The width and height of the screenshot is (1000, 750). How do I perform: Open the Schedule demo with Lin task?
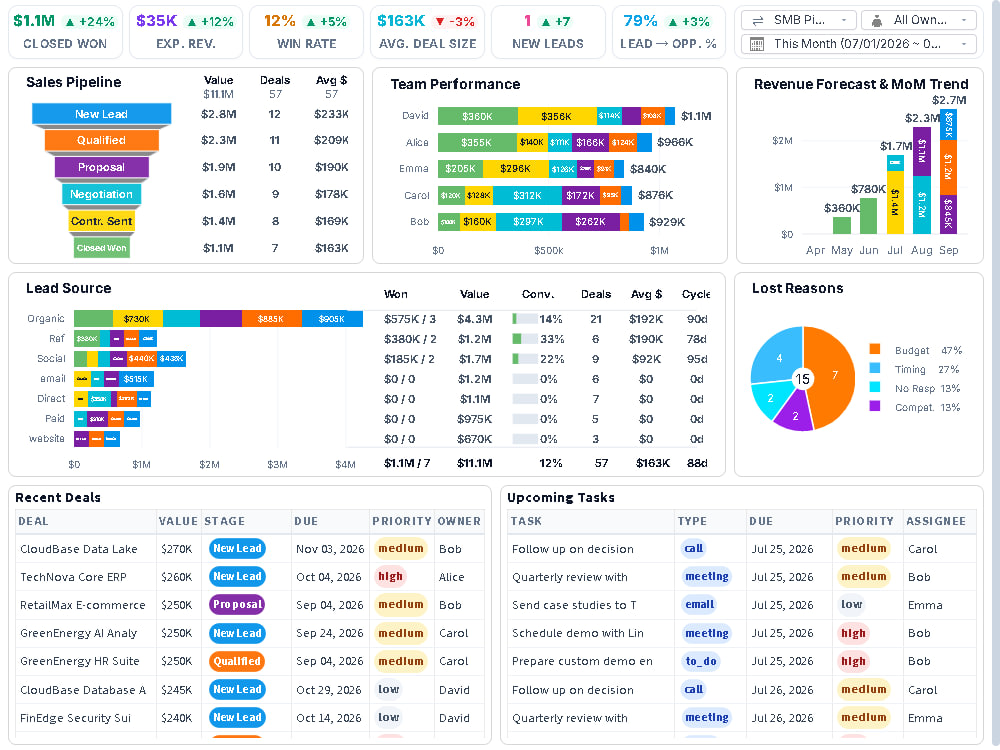[x=578, y=633]
